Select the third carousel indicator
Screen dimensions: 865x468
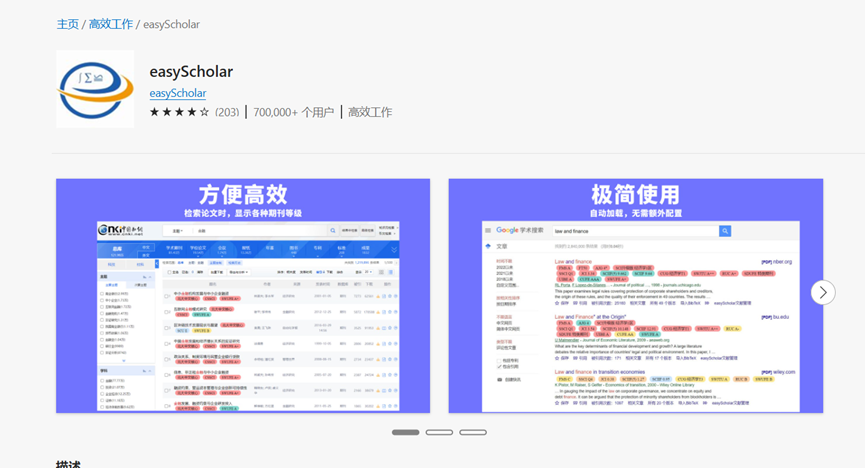pyautogui.click(x=473, y=432)
